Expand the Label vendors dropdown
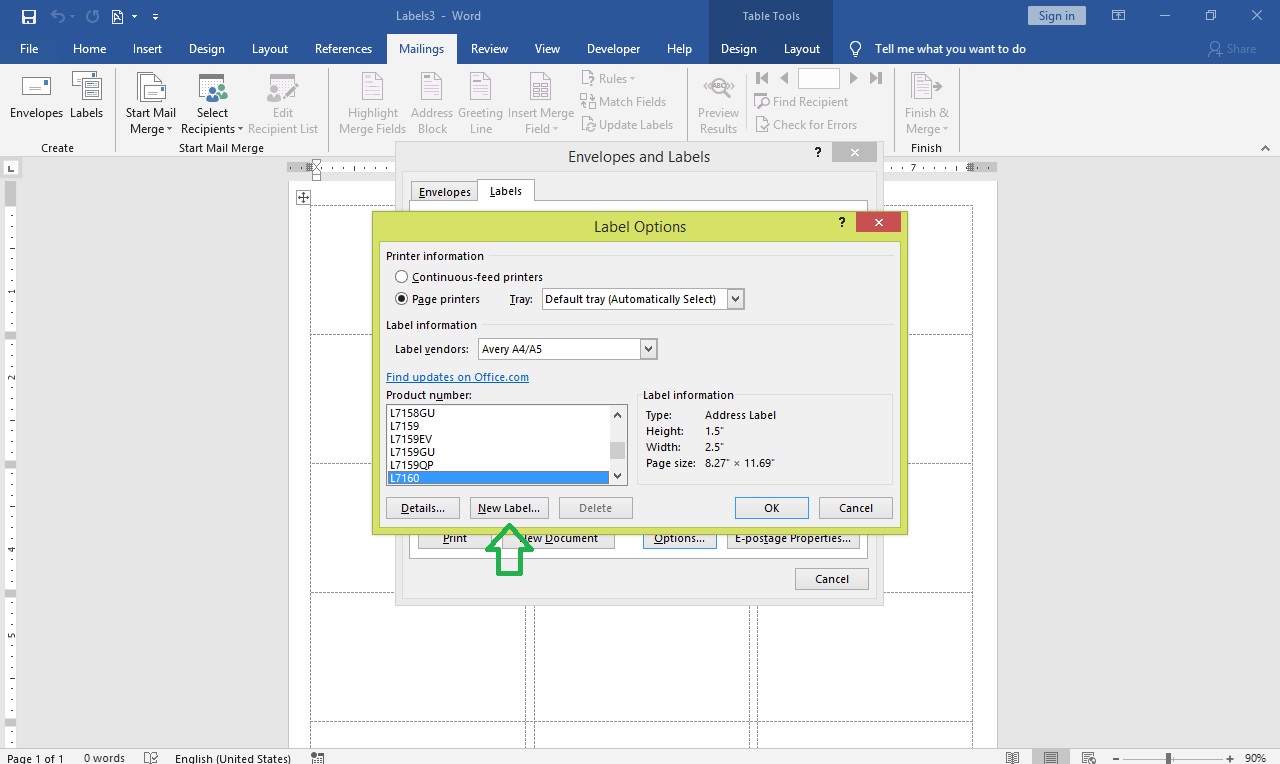This screenshot has height=764, width=1280. click(x=648, y=349)
